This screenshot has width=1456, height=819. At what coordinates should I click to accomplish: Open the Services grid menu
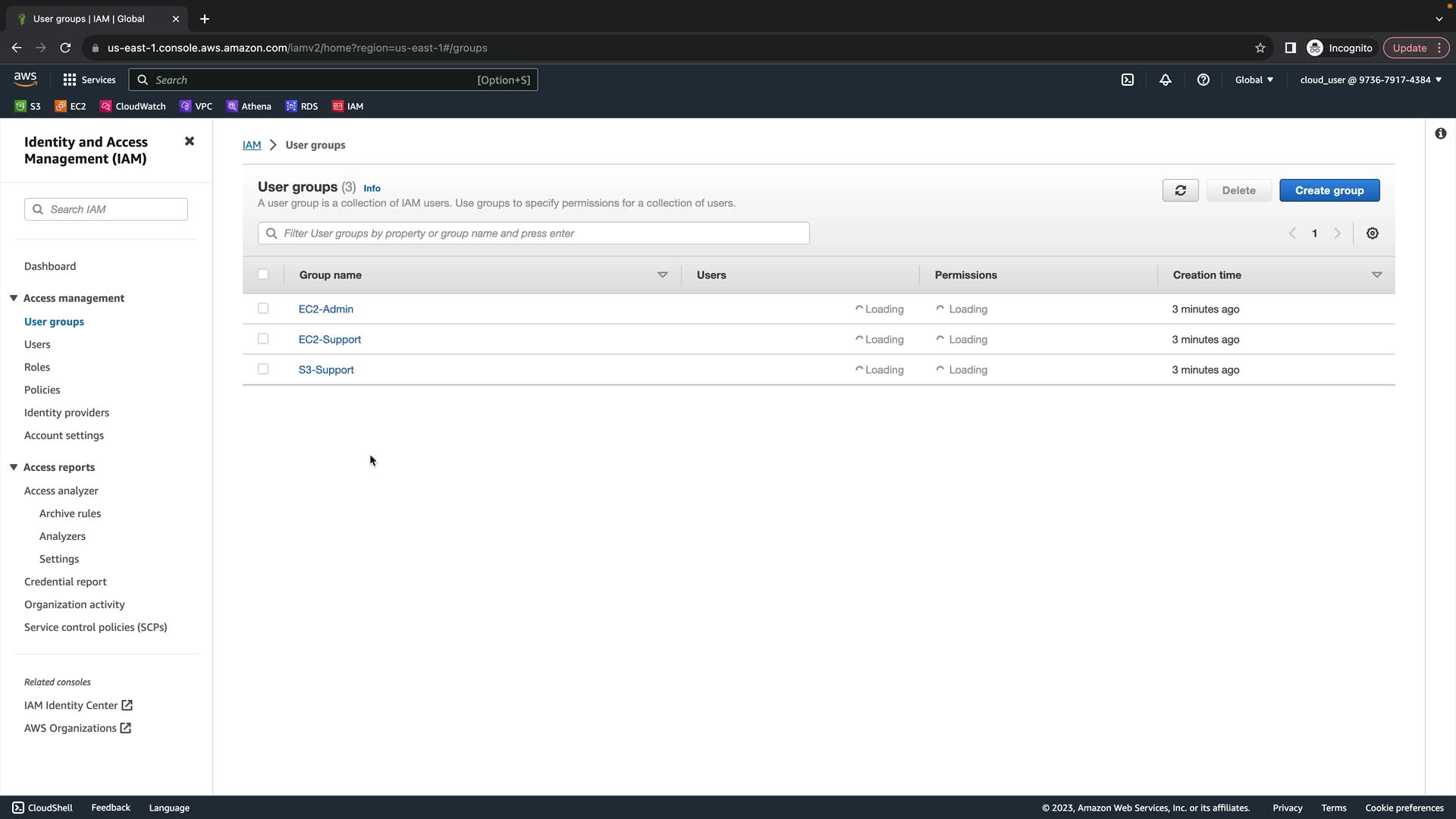(x=89, y=80)
